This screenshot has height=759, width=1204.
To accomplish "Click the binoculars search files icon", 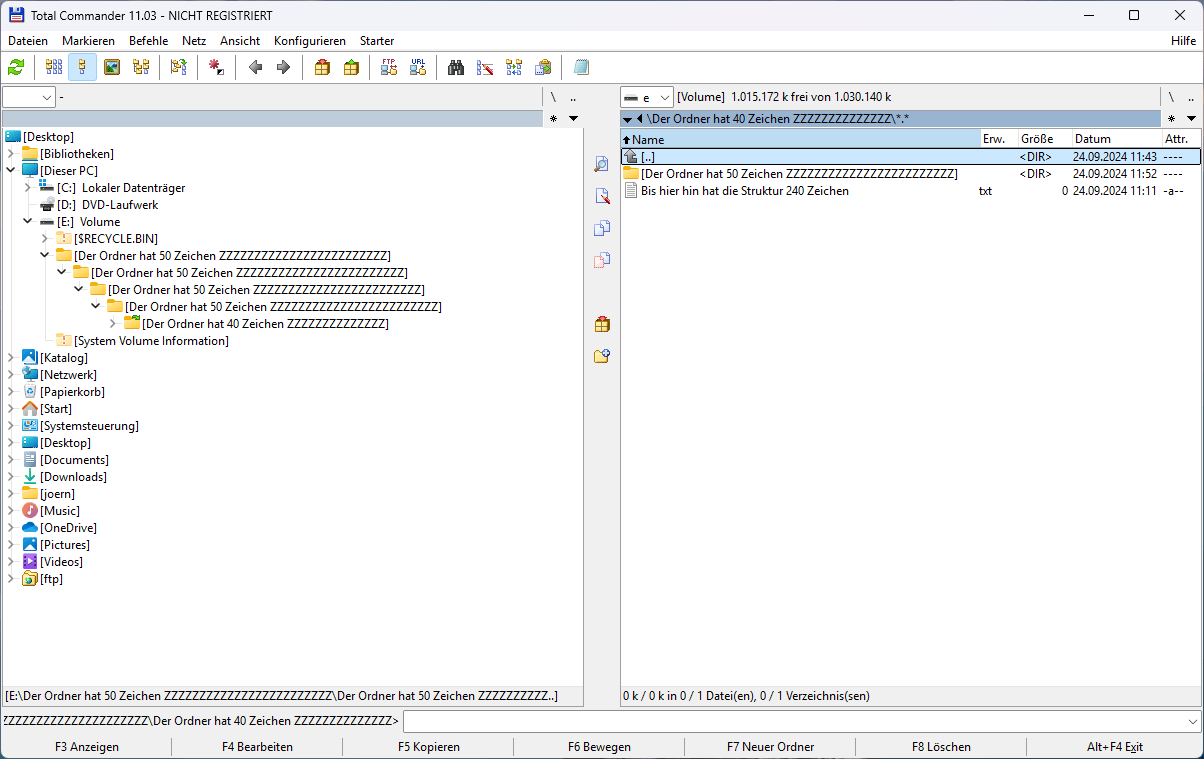I will (456, 67).
